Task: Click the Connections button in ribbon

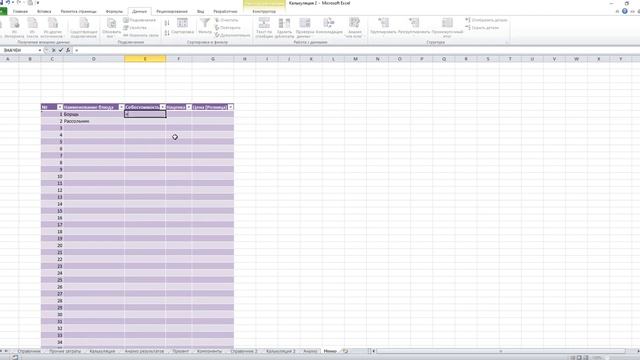Action: [140, 20]
